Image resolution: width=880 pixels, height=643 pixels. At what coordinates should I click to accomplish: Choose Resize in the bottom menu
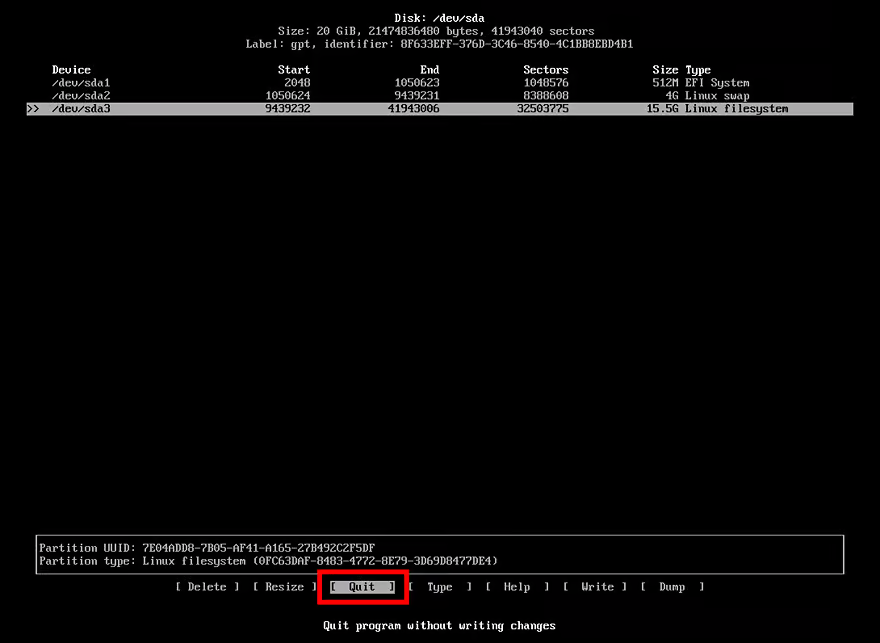tap(284, 587)
